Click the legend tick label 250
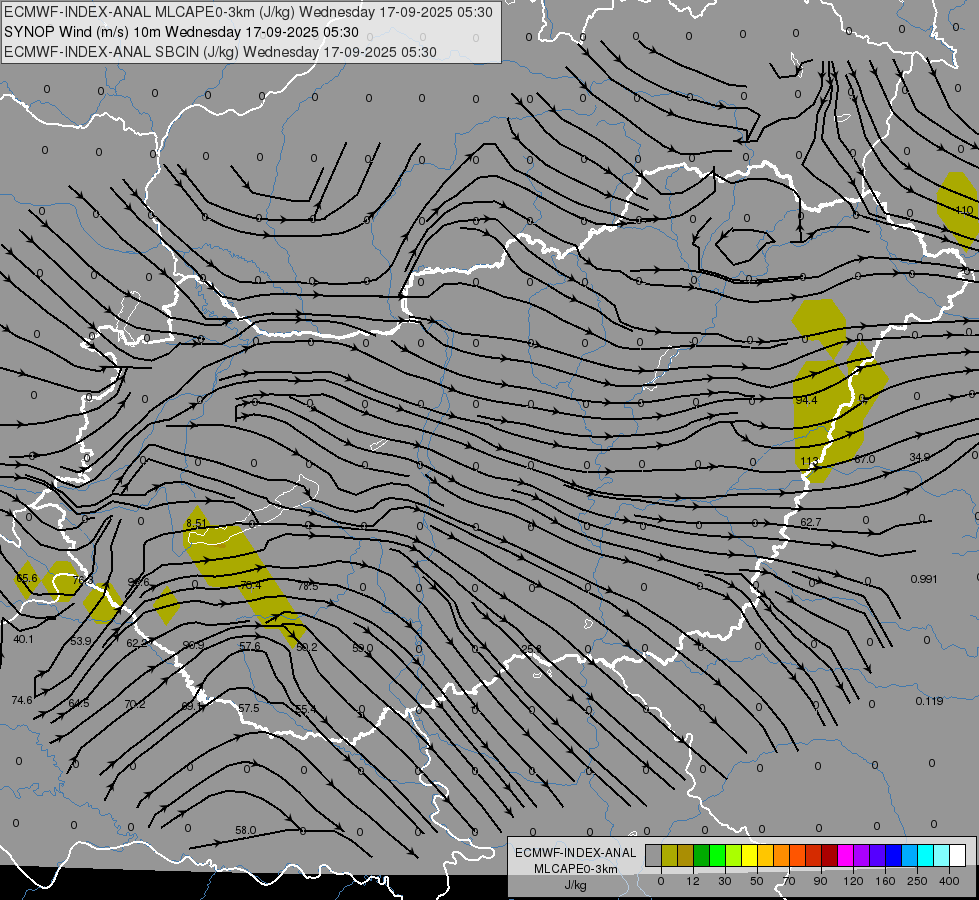Image resolution: width=979 pixels, height=900 pixels. pyautogui.click(x=917, y=881)
